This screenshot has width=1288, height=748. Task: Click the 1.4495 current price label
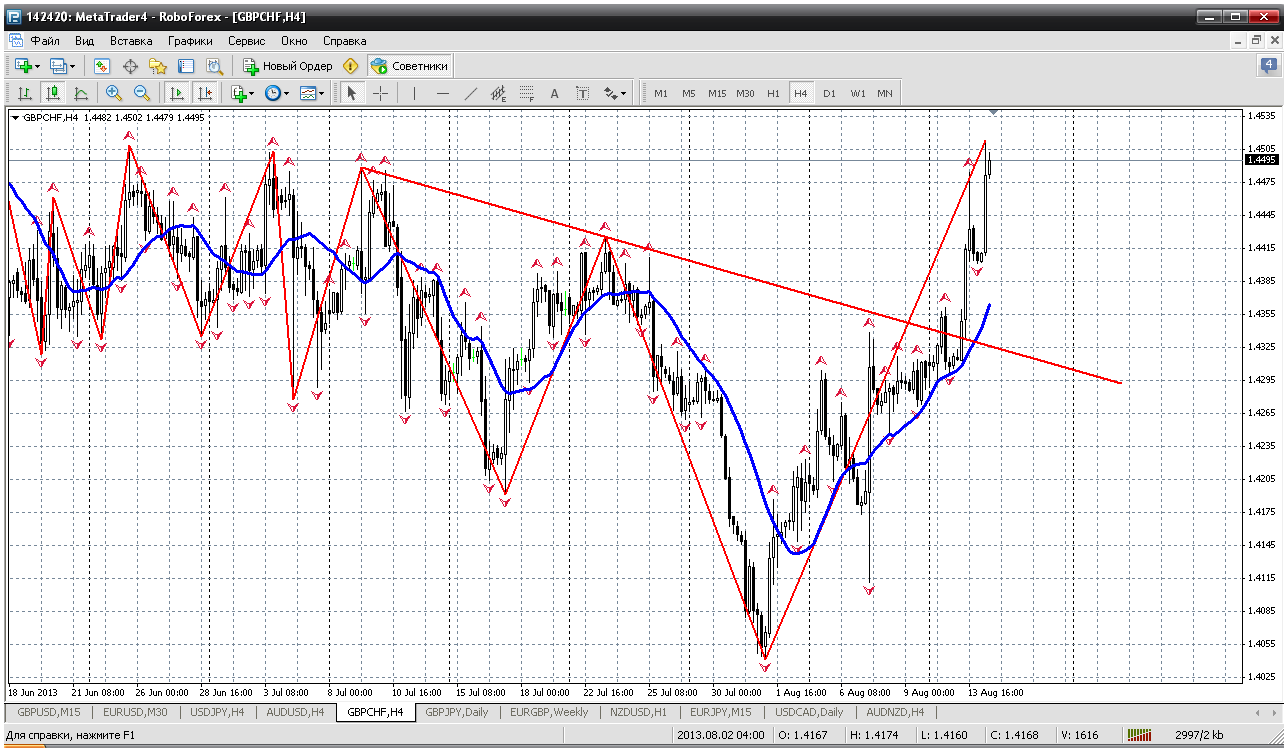[1261, 160]
